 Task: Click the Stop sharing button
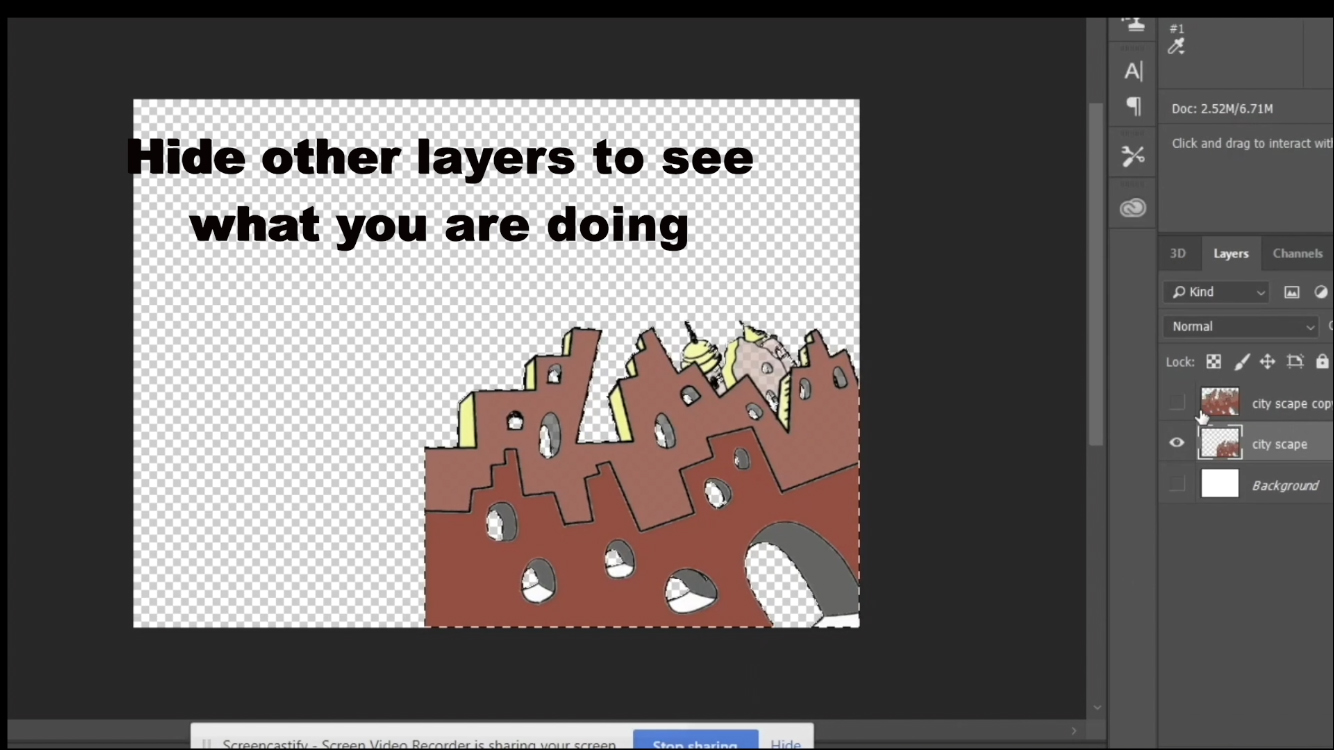695,743
